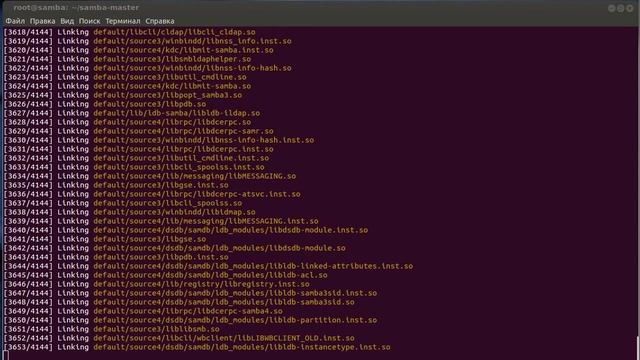The image size is (640, 360).
Task: Click line [3642/4144] libdsdb-module.so
Action: 174,248
